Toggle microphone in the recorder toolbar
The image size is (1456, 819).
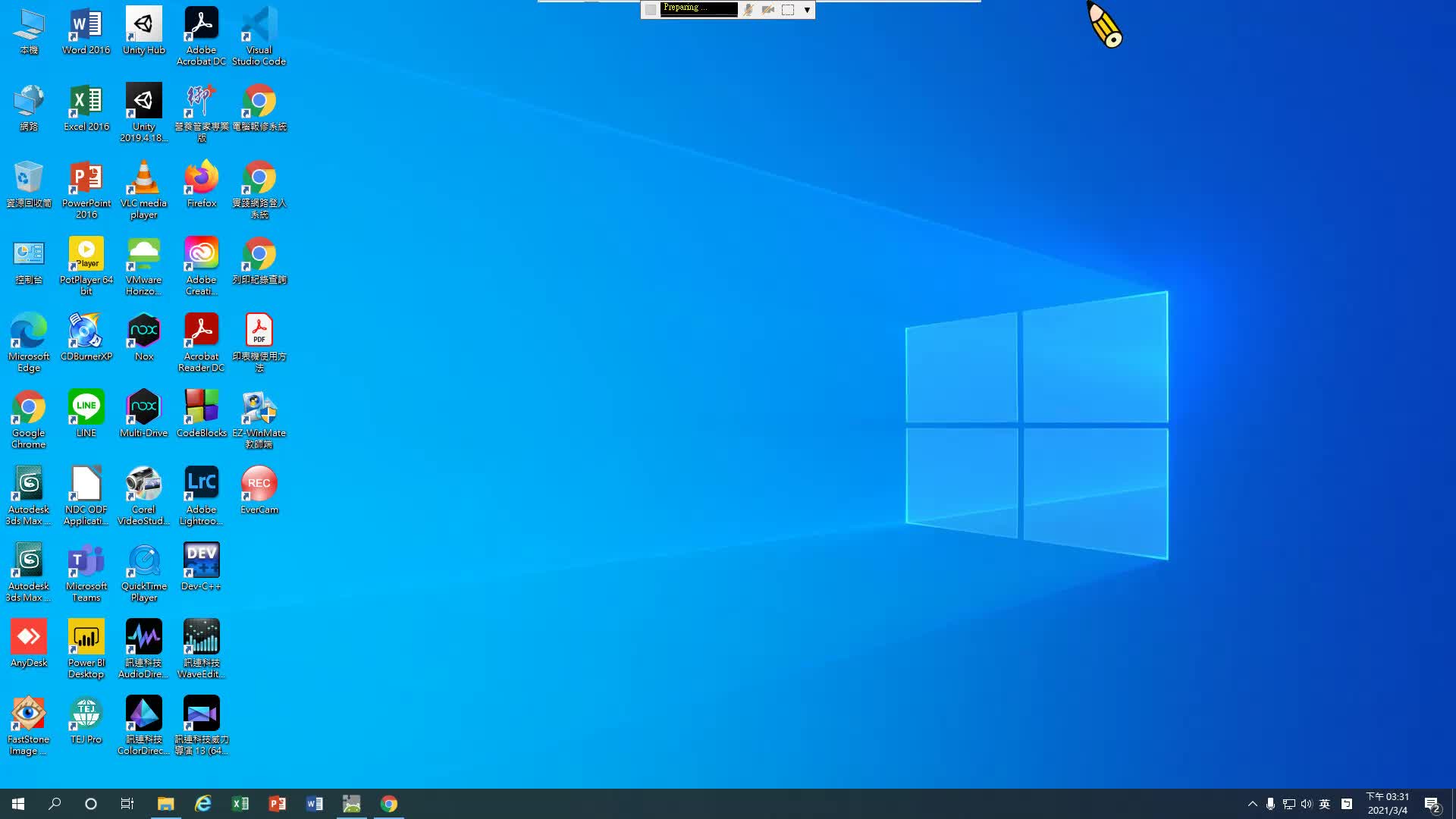click(x=748, y=10)
